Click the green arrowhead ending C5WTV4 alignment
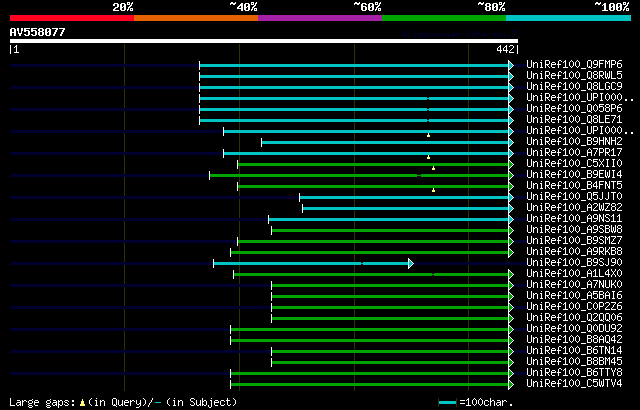Image resolution: width=640 pixels, height=410 pixels. coord(511,385)
